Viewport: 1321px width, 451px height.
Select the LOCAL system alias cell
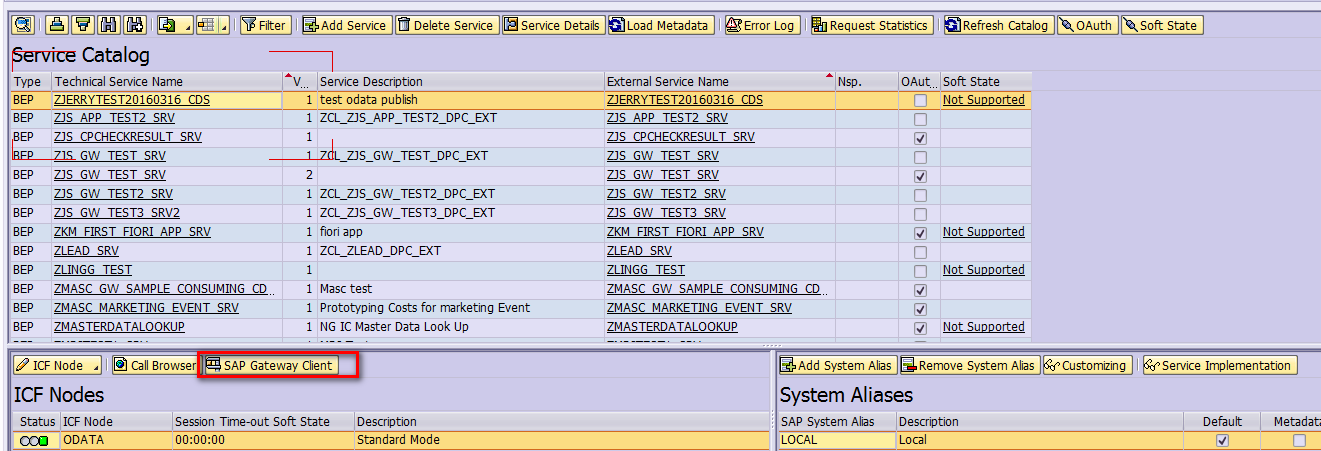[x=837, y=440]
